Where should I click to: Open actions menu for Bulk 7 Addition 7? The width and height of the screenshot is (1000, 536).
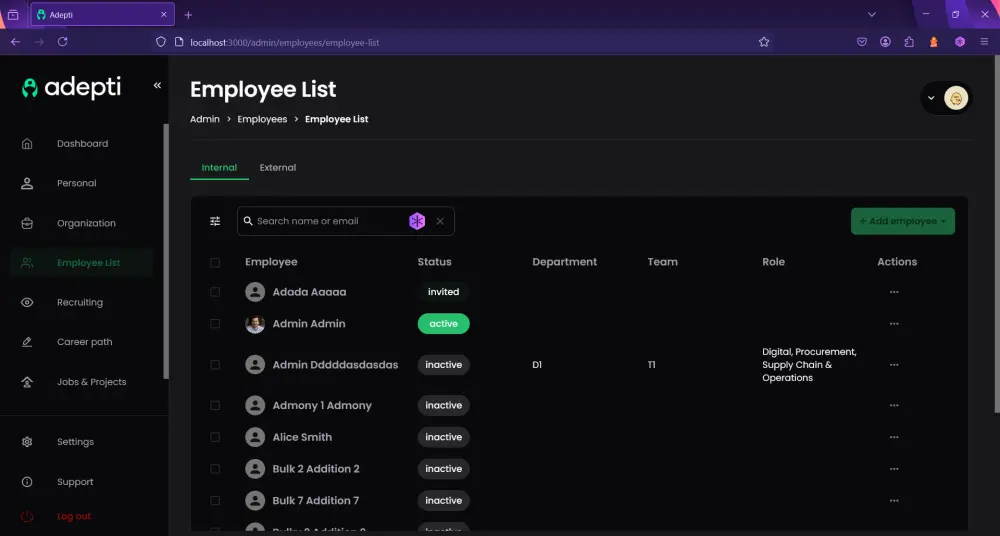point(894,501)
